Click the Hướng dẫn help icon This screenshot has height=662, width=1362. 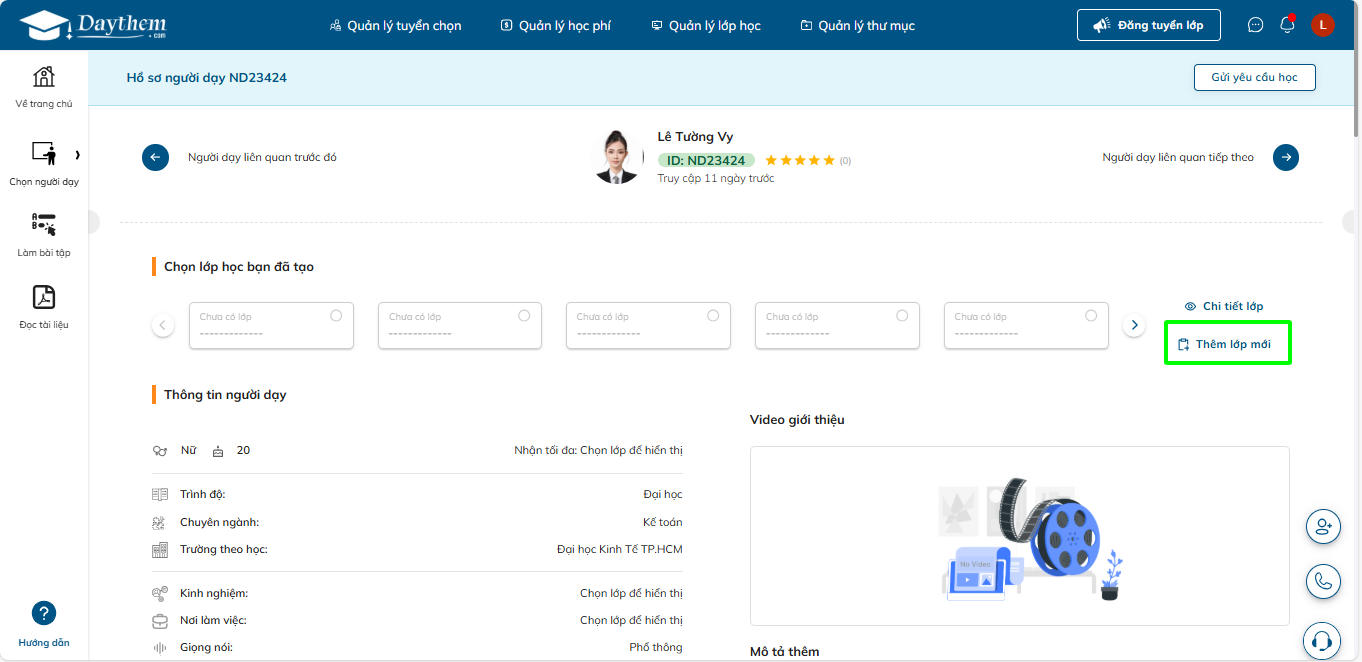click(x=44, y=613)
